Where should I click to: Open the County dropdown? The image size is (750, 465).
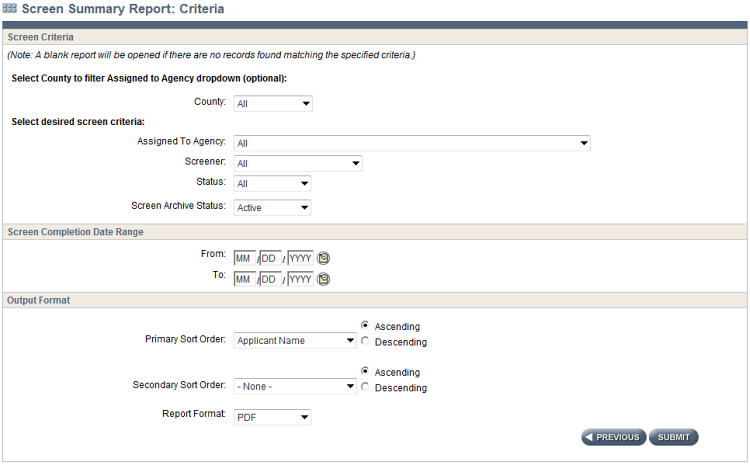point(273,103)
